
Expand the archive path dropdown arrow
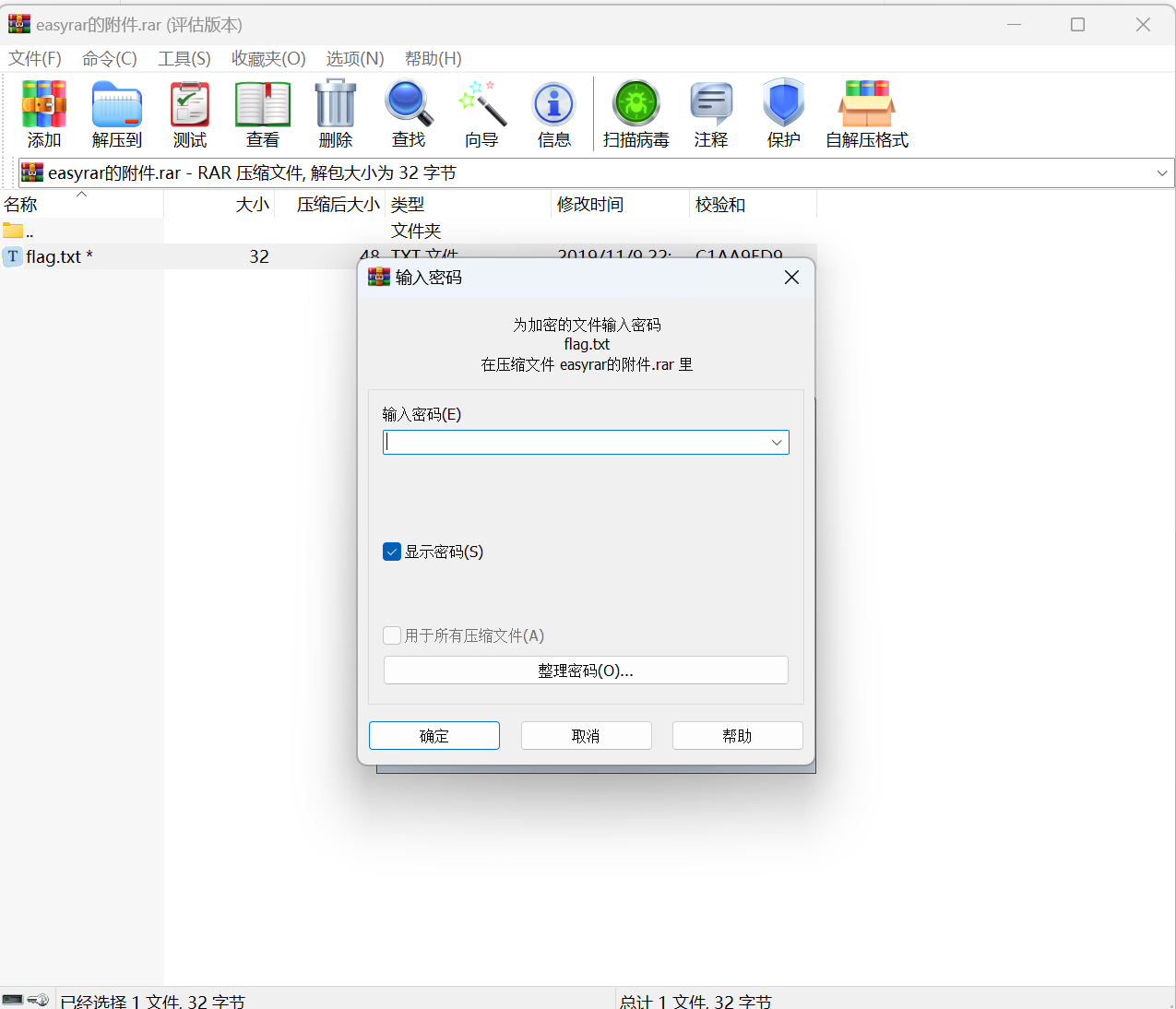pos(1162,173)
